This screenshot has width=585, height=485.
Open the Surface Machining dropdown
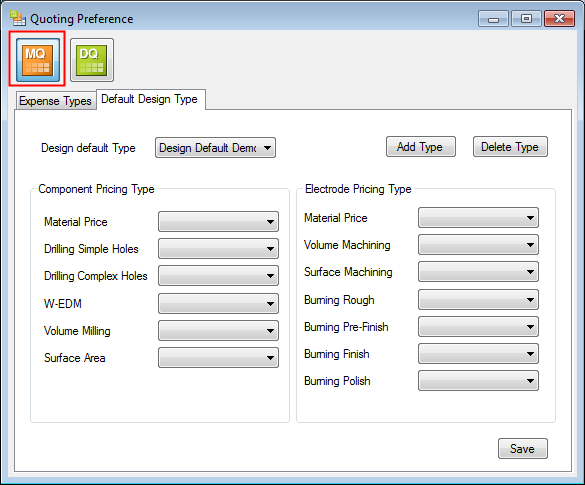(478, 272)
